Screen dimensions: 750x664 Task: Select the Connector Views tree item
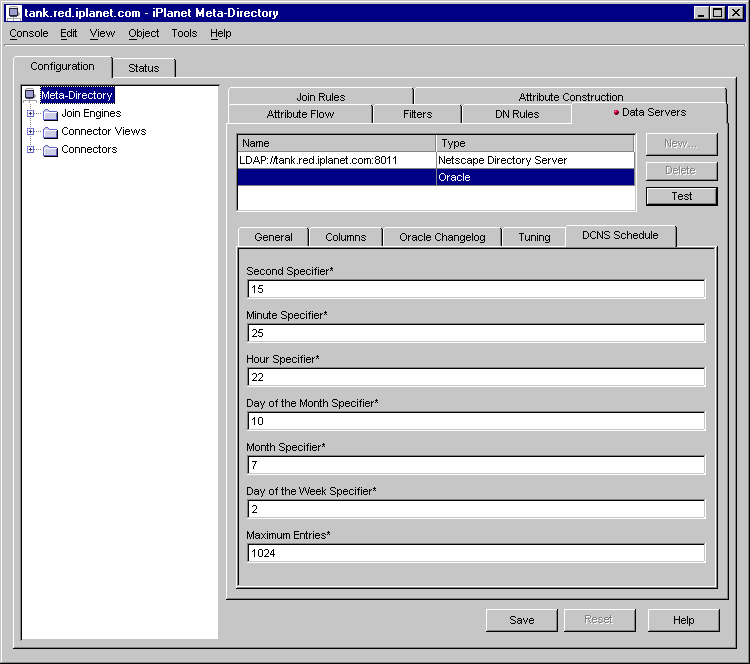click(x=104, y=131)
